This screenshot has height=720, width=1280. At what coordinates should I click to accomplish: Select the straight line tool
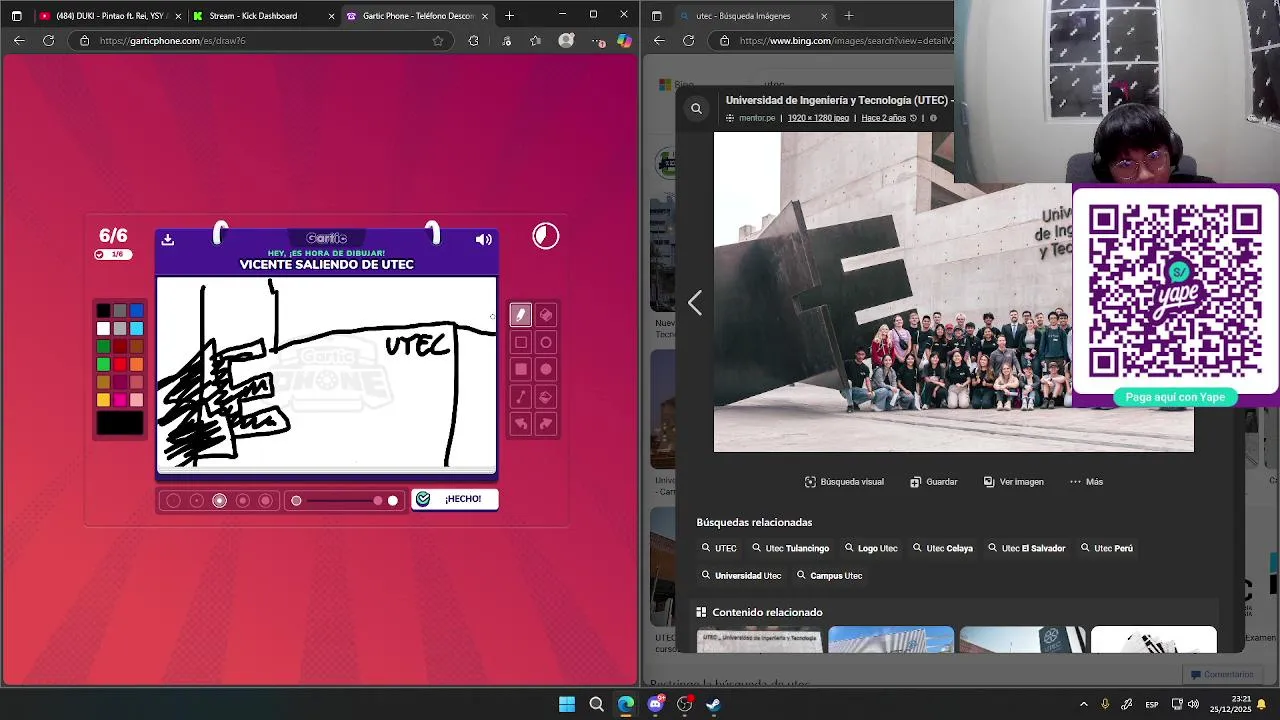[x=520, y=397]
